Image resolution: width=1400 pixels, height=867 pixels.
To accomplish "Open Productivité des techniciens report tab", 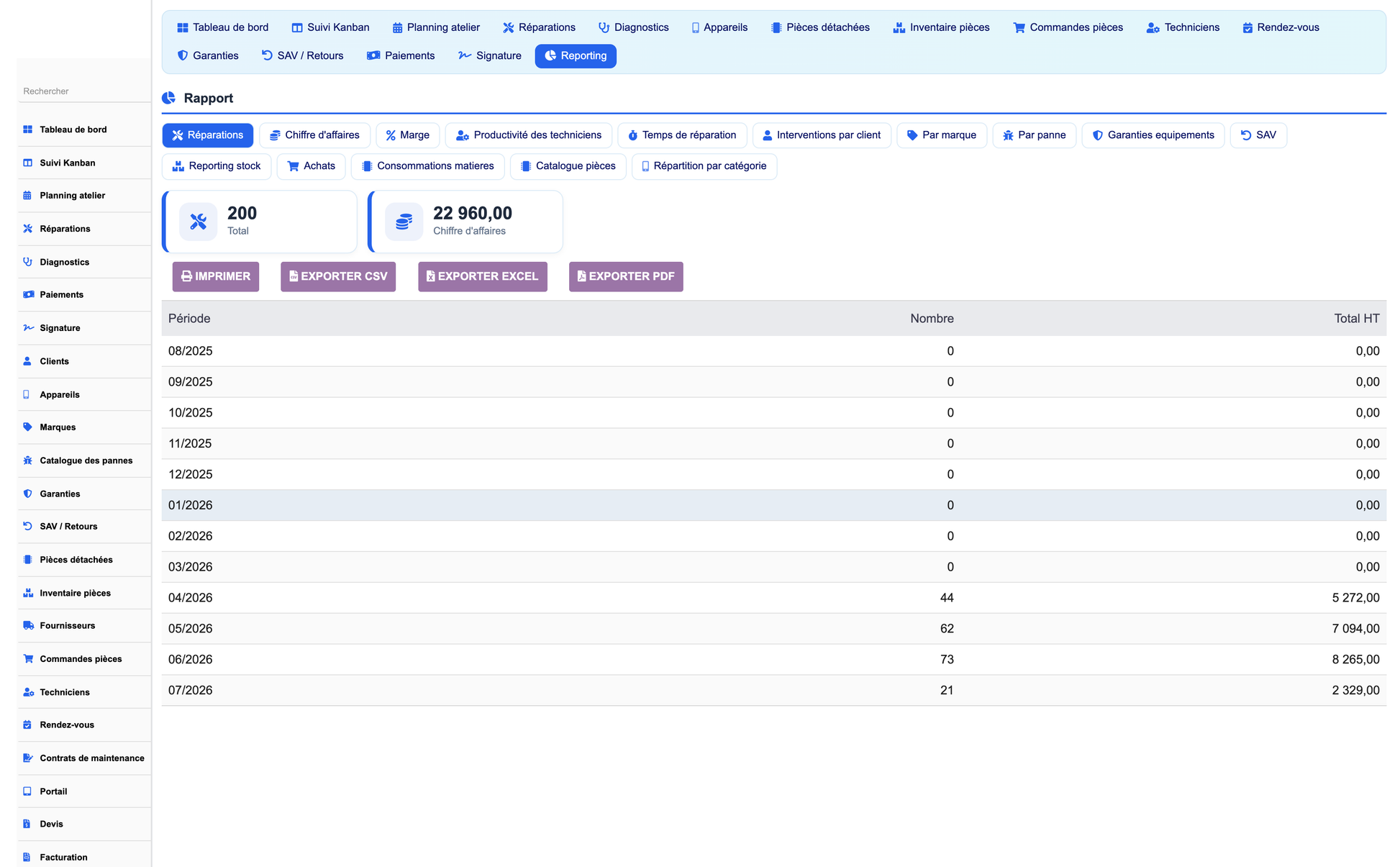I will click(x=529, y=135).
